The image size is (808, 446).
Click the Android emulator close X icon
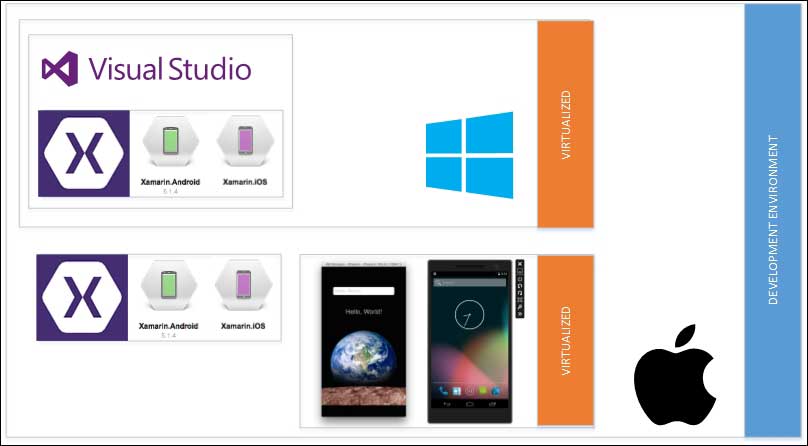[520, 264]
